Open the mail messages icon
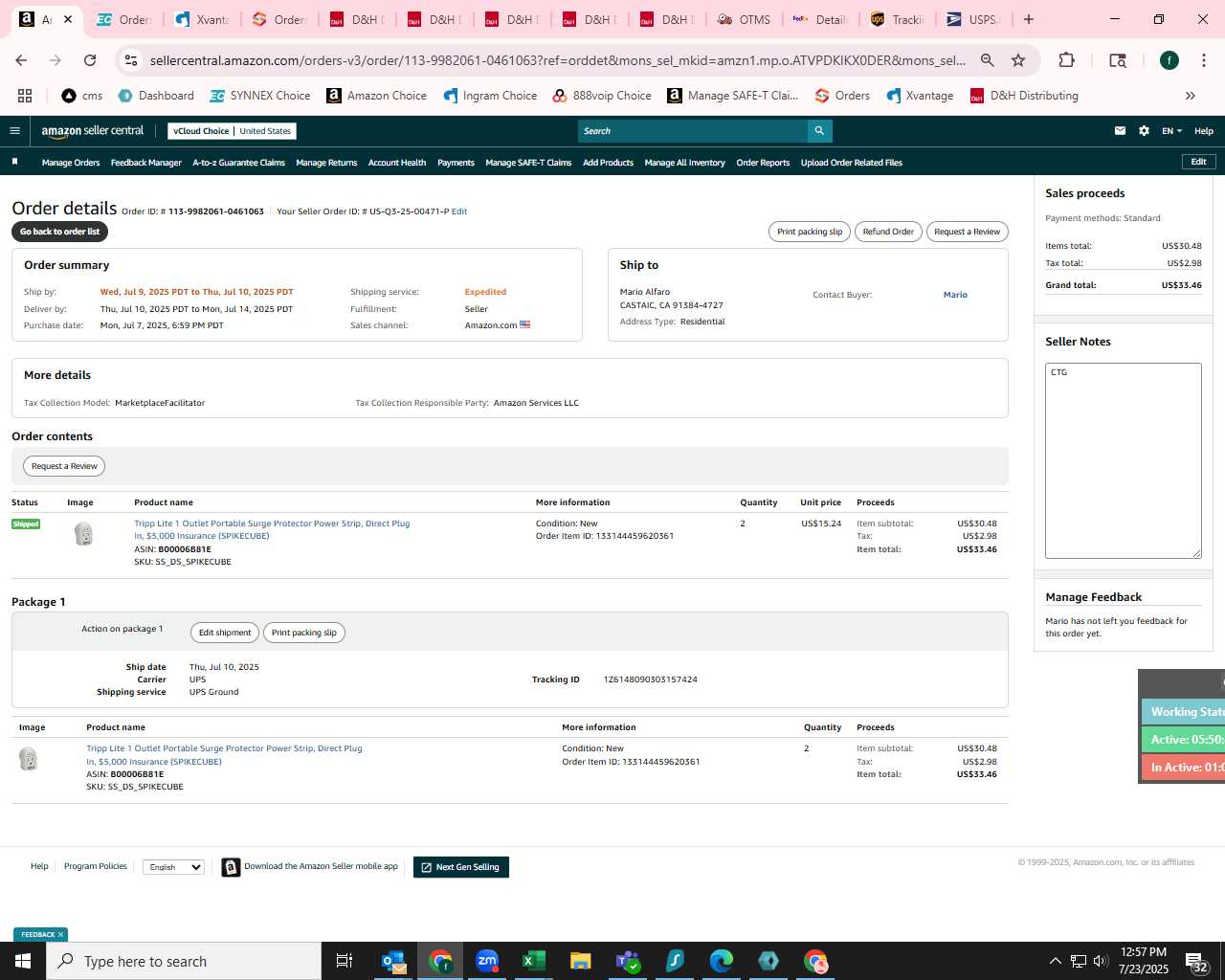 1120,131
